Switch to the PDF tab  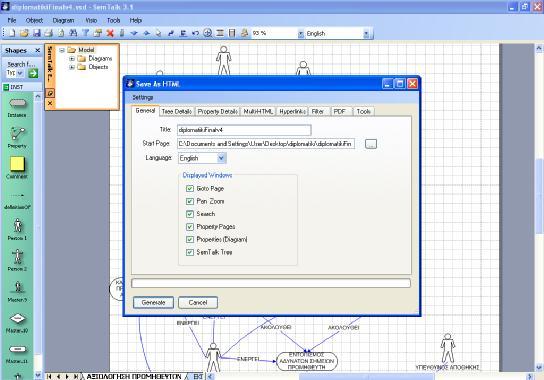[340, 111]
